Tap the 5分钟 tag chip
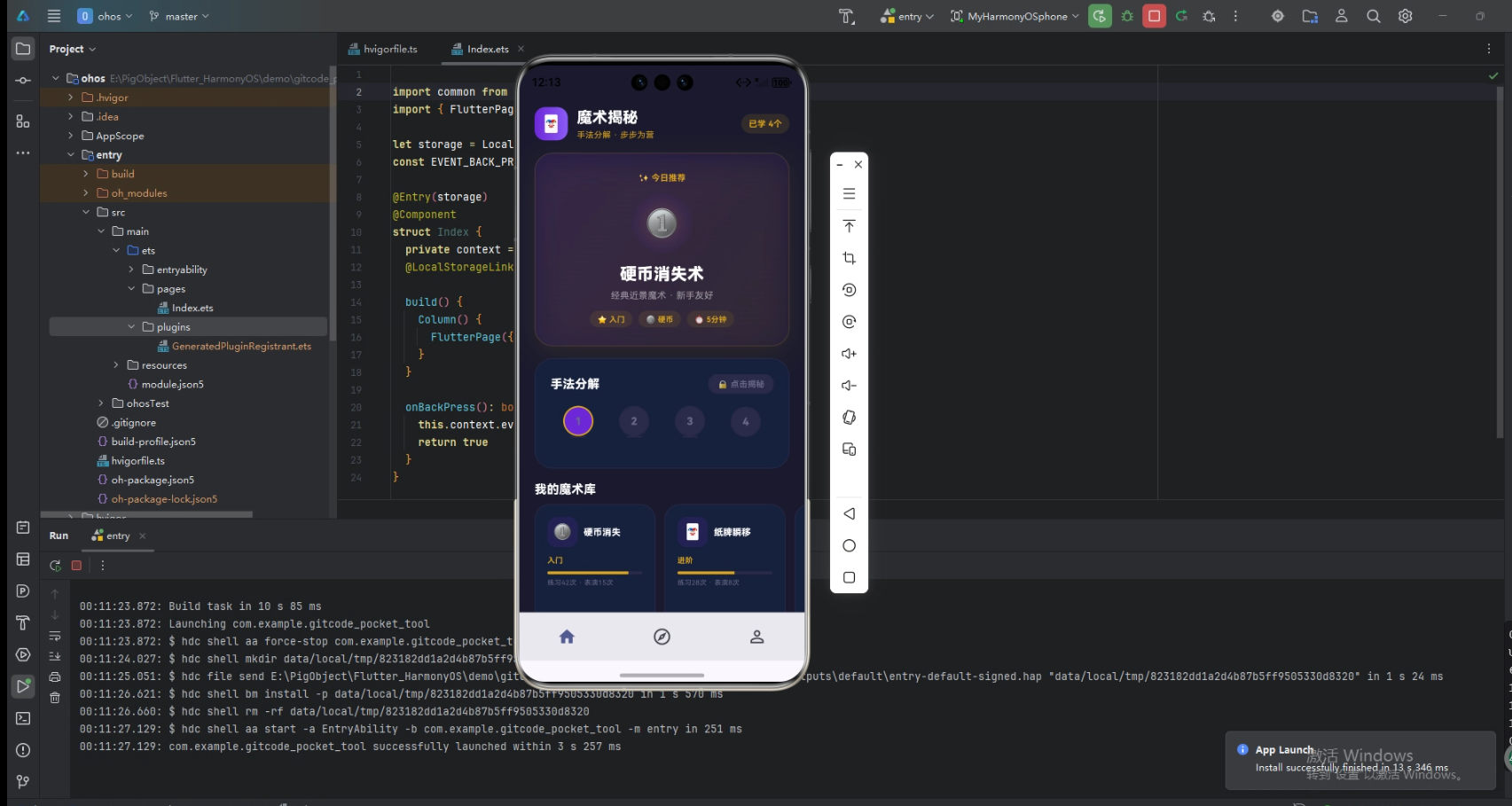Image resolution: width=1512 pixels, height=806 pixels. 711,319
